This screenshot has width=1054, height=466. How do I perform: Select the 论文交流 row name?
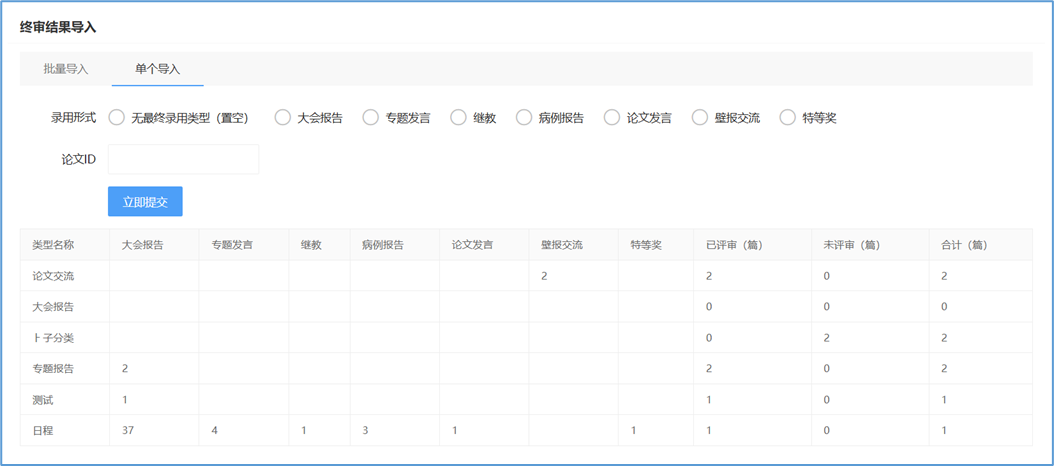pyautogui.click(x=53, y=276)
